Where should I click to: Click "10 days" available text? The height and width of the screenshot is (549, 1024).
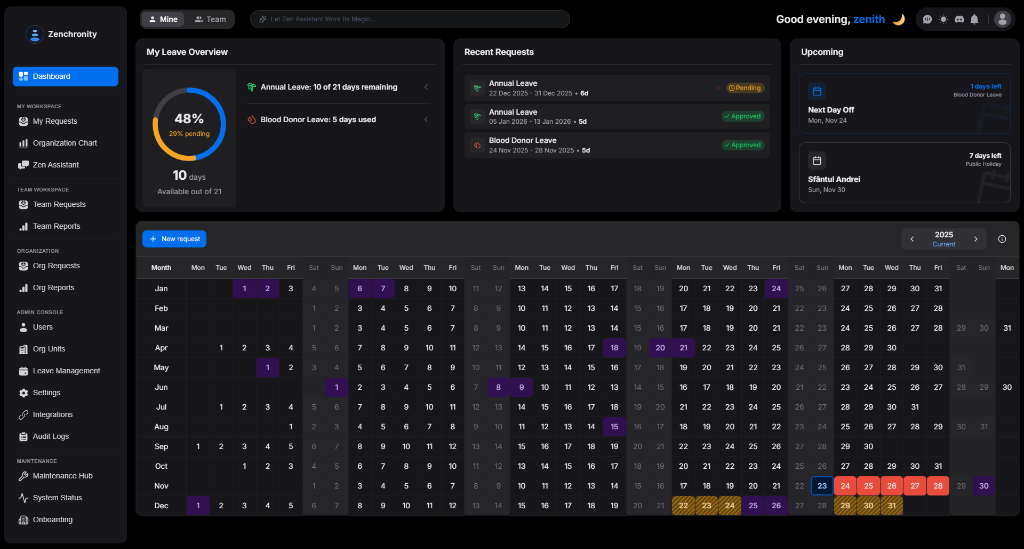click(x=189, y=176)
